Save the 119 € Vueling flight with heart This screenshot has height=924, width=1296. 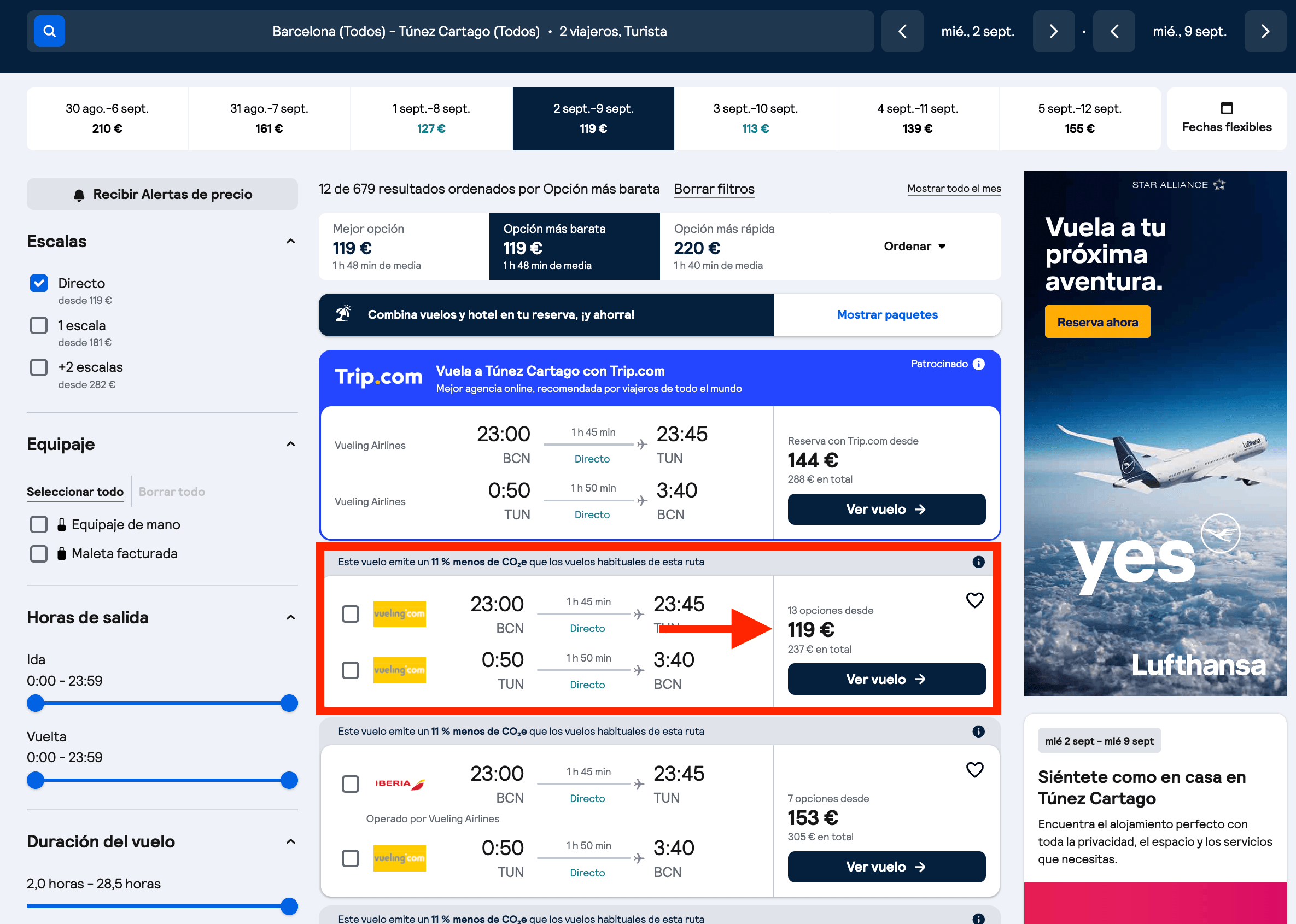click(974, 600)
